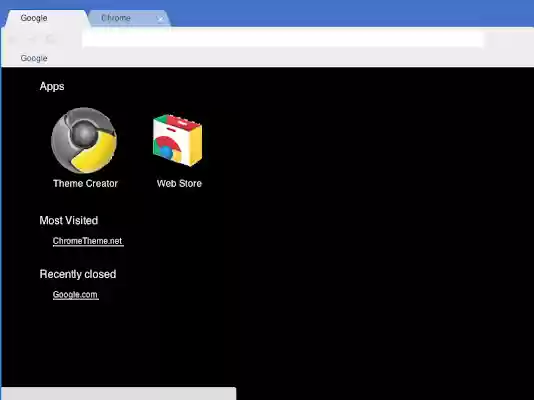
Task: Open the Google.com recently closed link
Action: click(76, 295)
